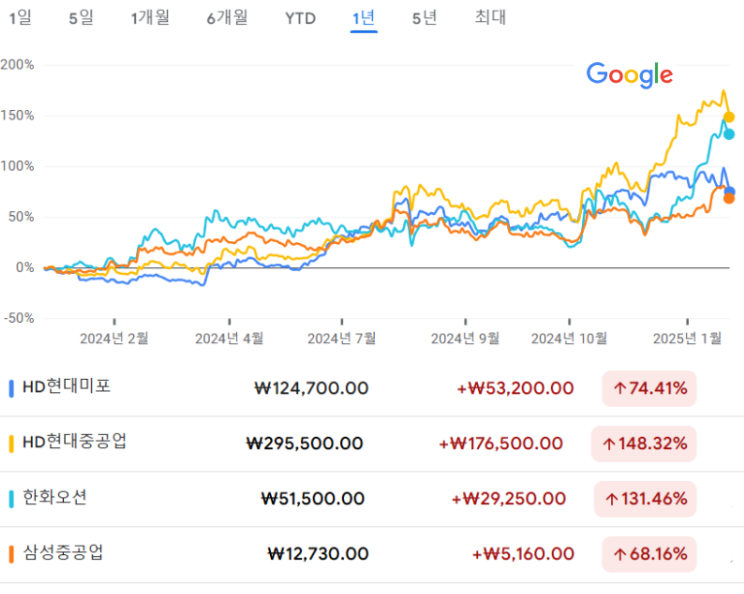This screenshot has width=744, height=594.
Task: Click the 50% y-axis label
Action: pos(21,217)
